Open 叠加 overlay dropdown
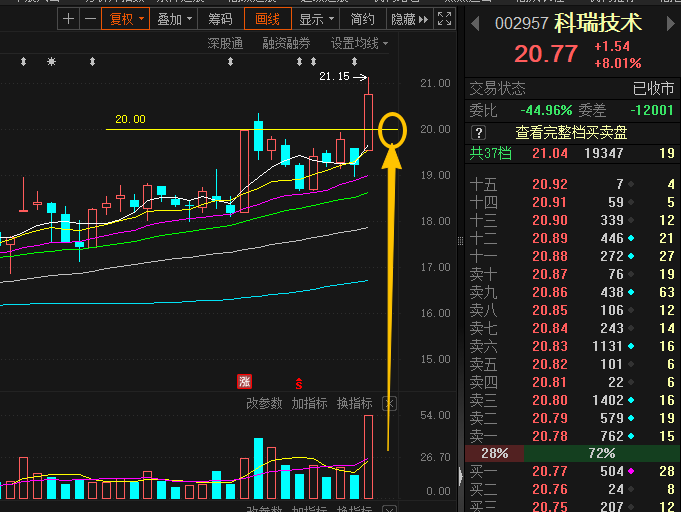Viewport: 681px width, 512px height. coord(174,19)
